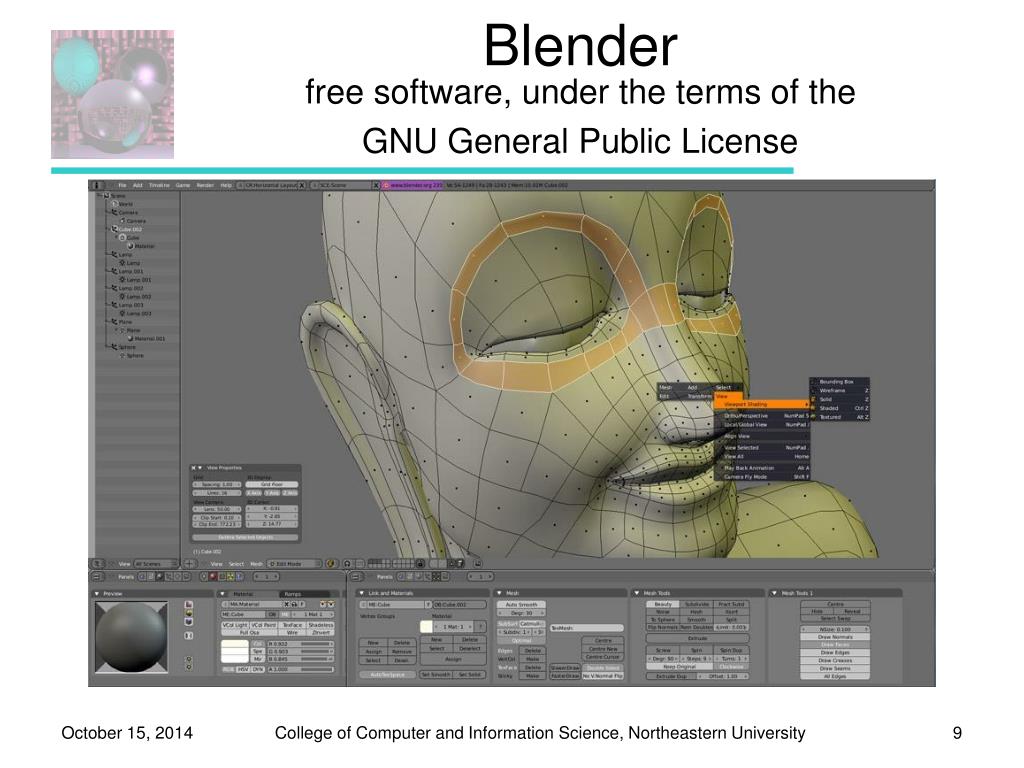Click the red sphere Material buttons icon
This screenshot has height=768, width=1024.
[212, 577]
